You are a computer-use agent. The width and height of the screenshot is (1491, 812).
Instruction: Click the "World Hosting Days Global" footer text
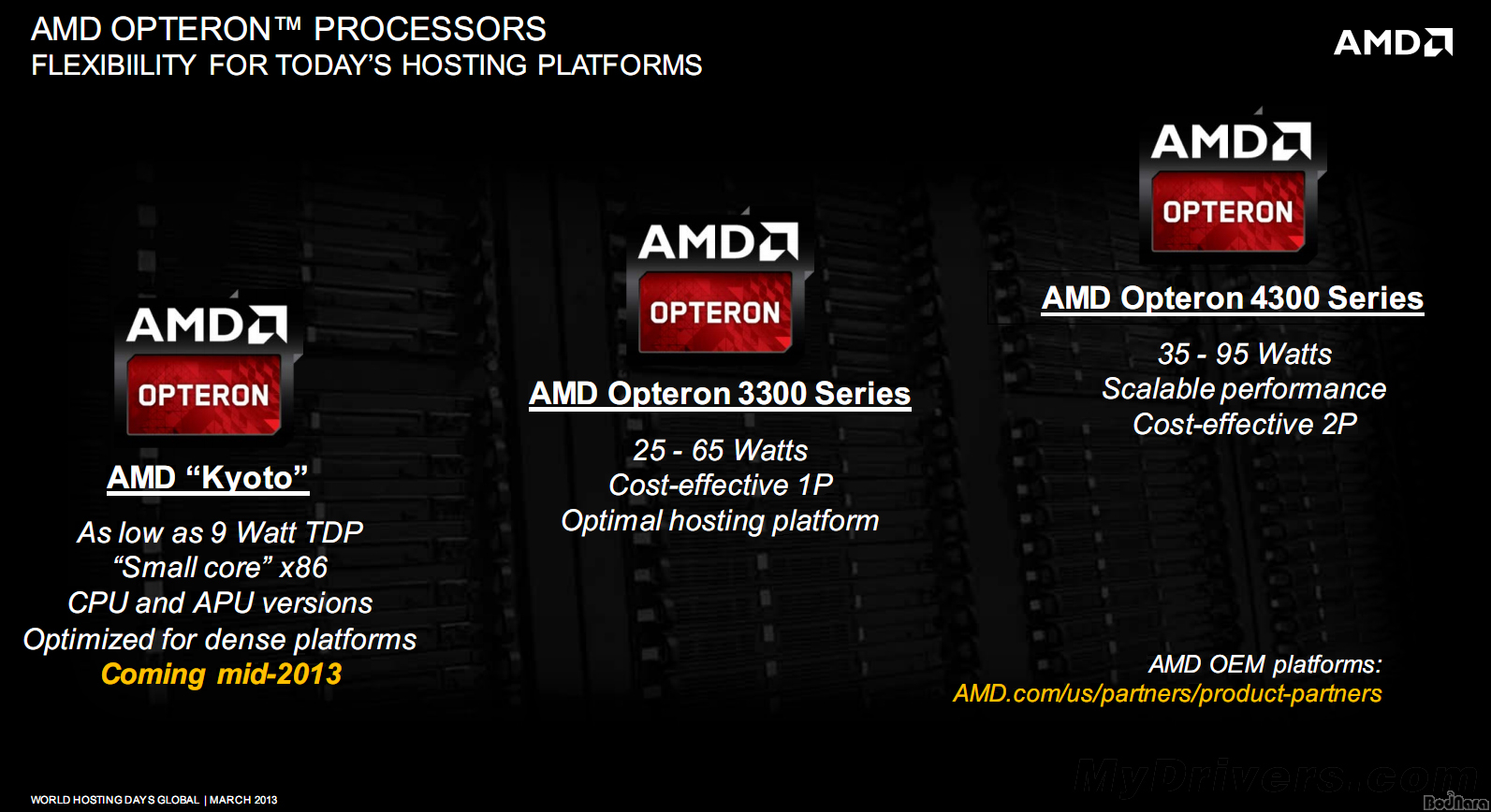(x=115, y=800)
